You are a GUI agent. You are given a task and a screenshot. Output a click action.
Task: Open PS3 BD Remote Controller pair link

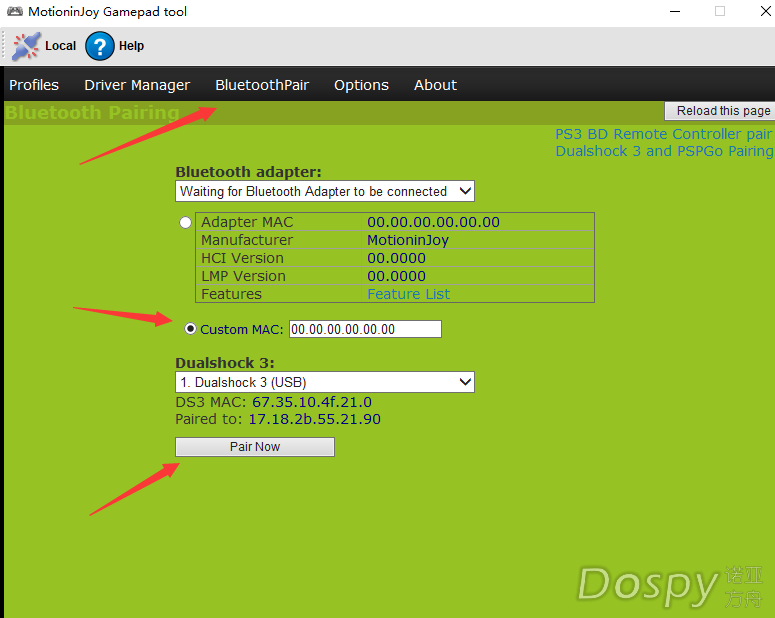tap(663, 134)
